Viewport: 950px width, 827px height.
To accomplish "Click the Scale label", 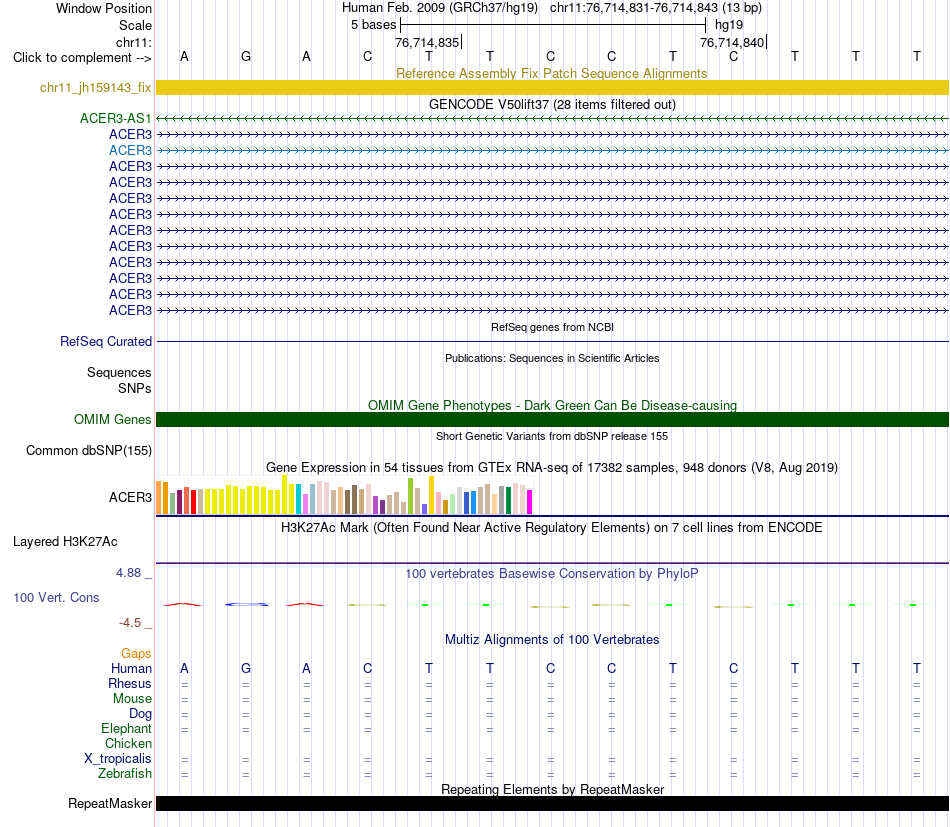I will [135, 25].
